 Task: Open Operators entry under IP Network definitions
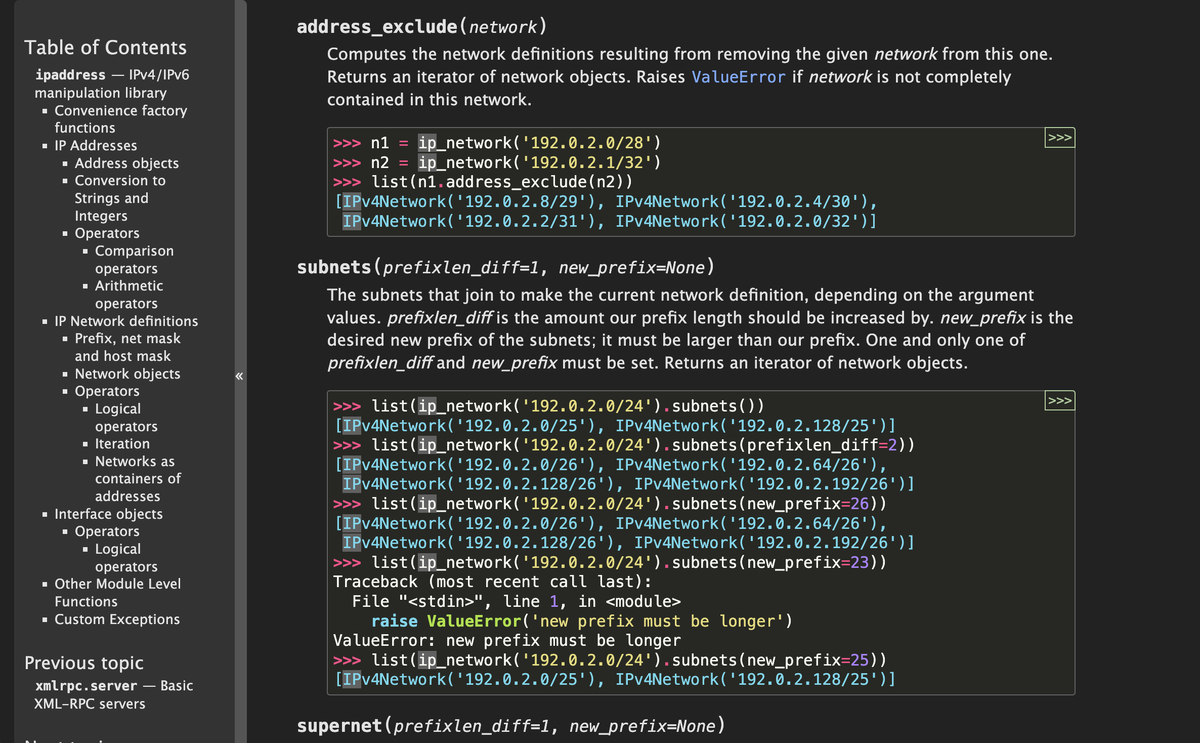pyautogui.click(x=107, y=391)
